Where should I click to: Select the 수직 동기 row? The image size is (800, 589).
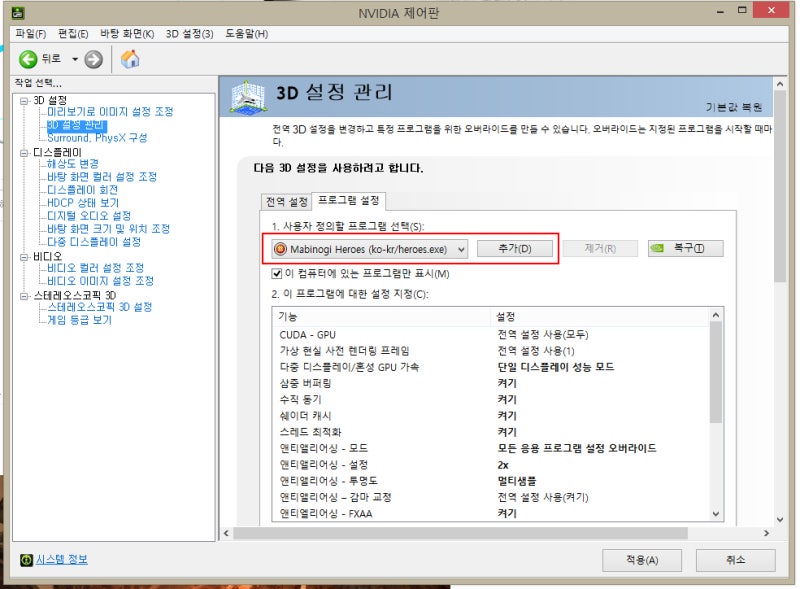coord(491,400)
